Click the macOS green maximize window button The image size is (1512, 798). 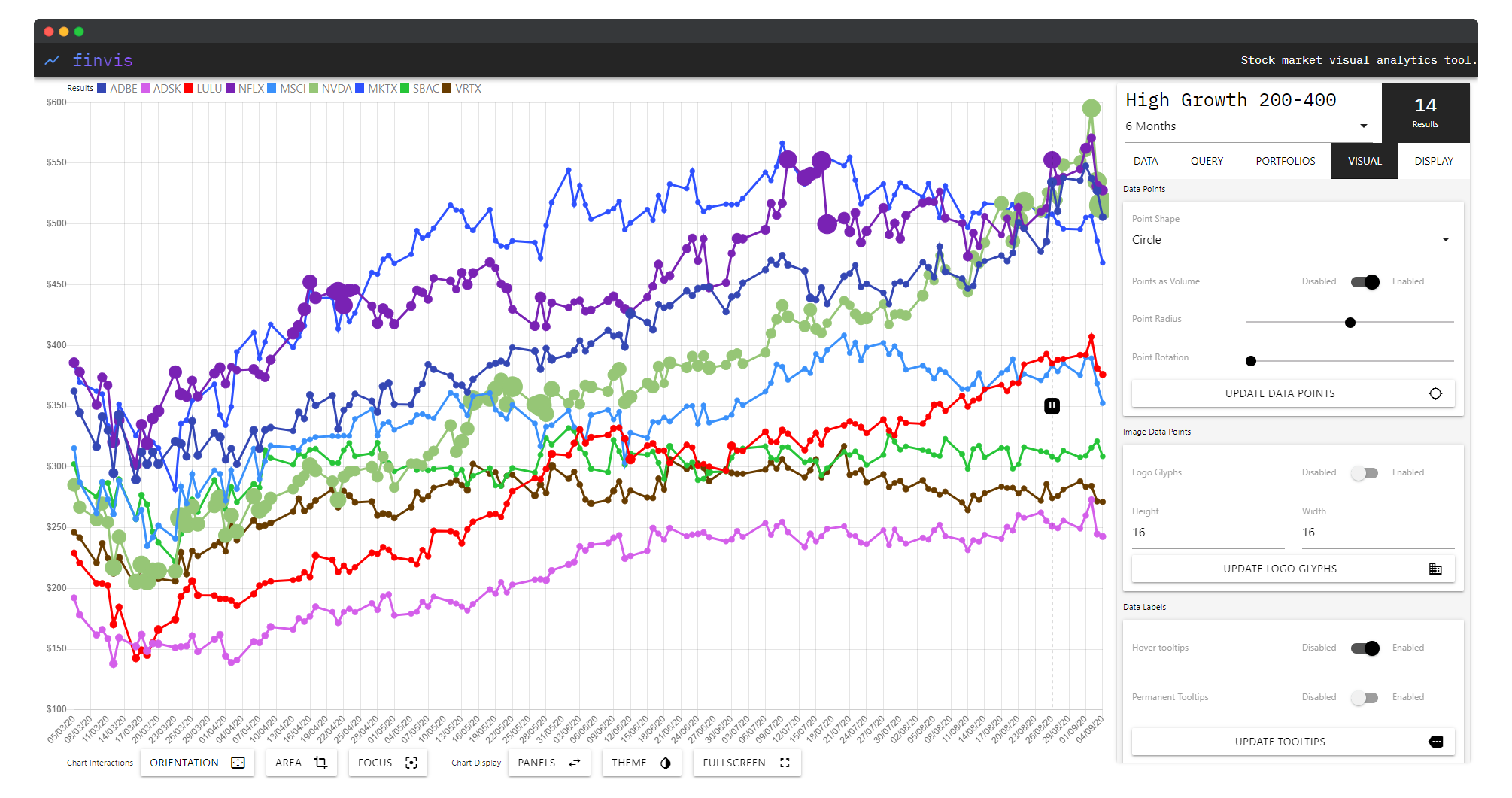click(x=79, y=32)
